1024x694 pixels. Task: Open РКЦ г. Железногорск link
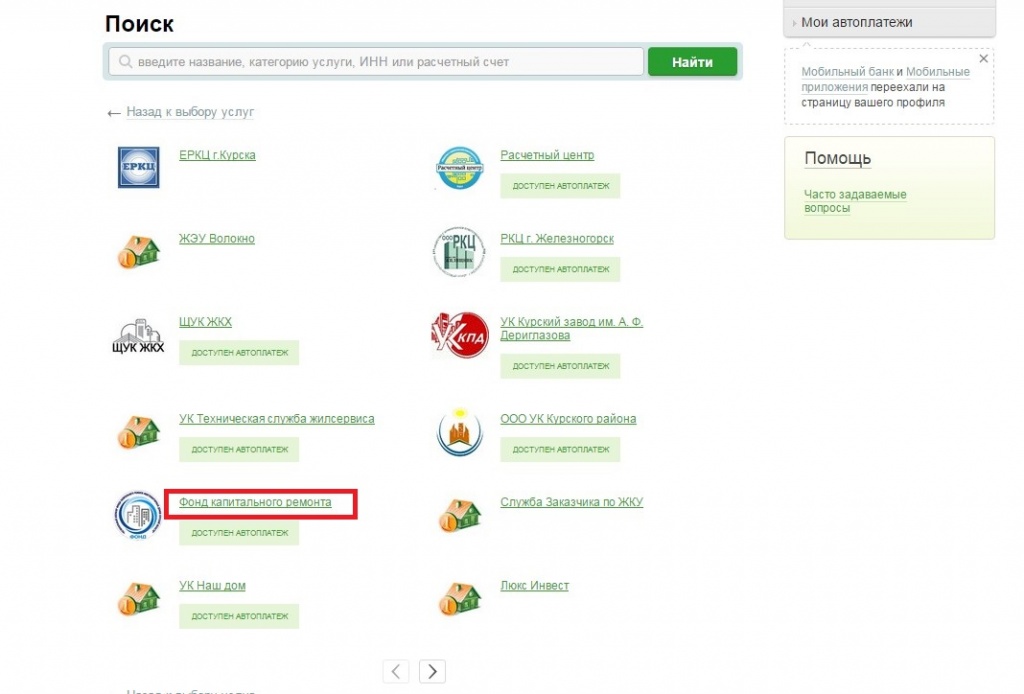(557, 238)
